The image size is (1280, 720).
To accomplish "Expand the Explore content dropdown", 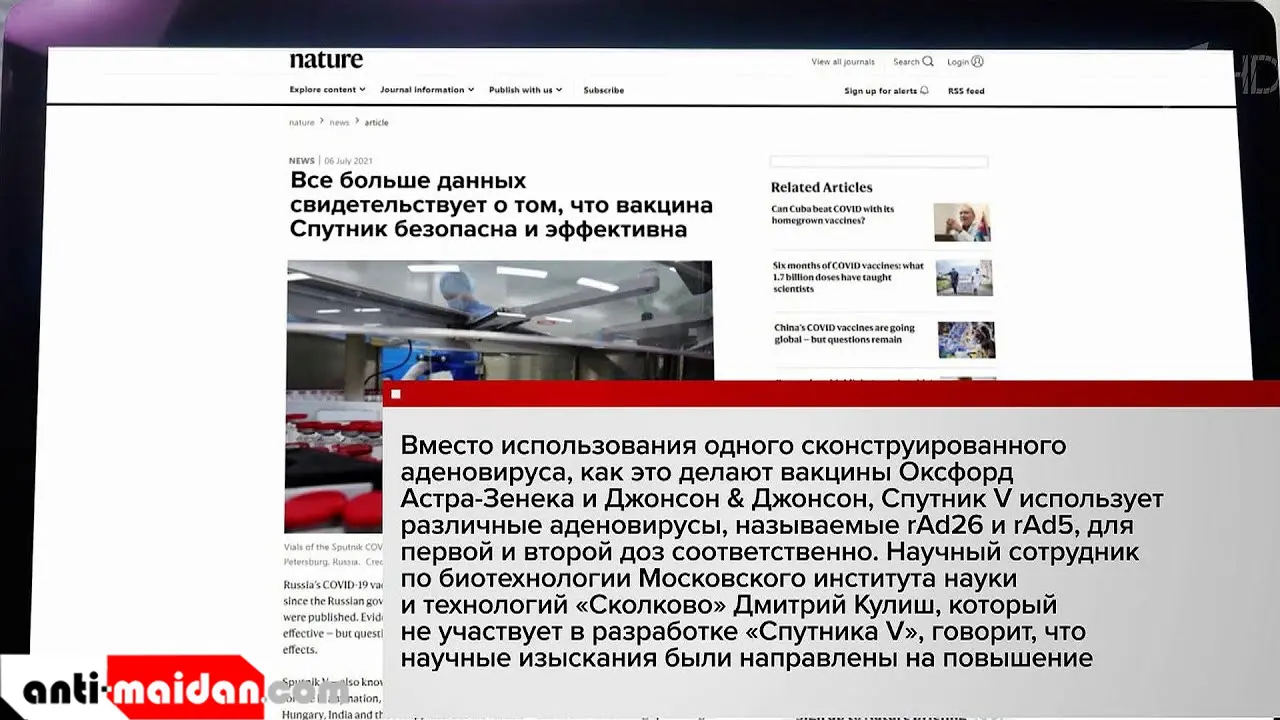I will pyautogui.click(x=327, y=90).
